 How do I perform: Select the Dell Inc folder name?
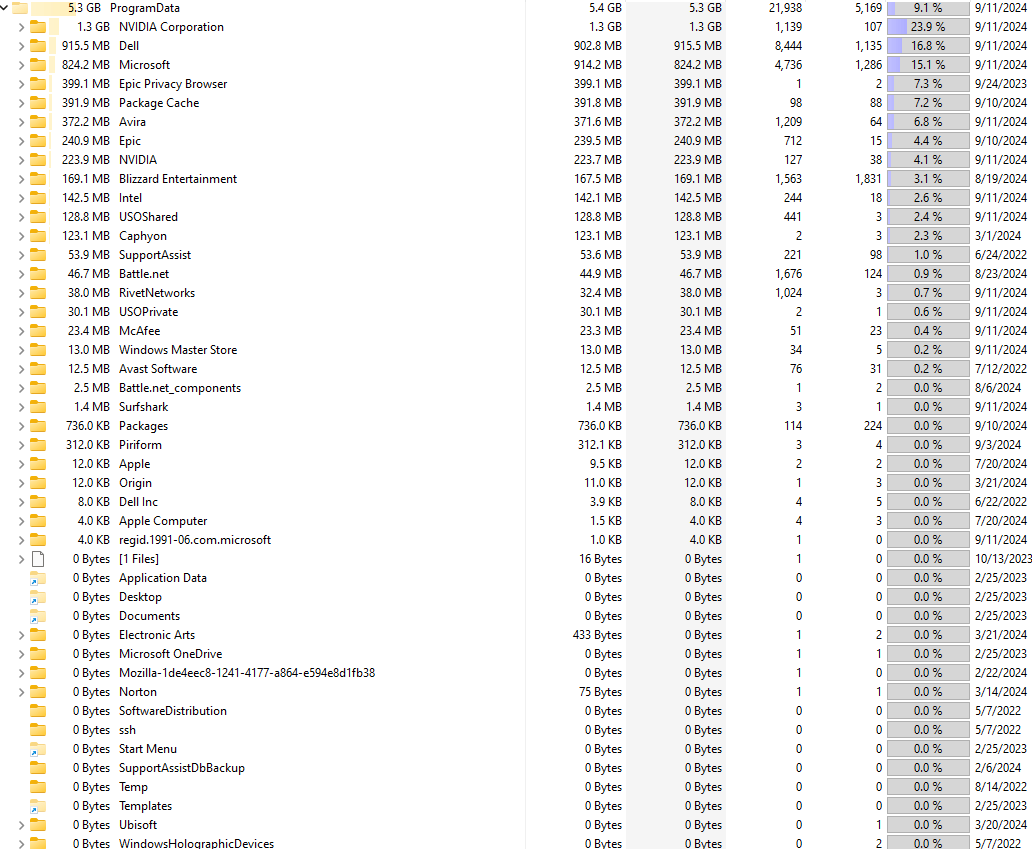tap(138, 502)
